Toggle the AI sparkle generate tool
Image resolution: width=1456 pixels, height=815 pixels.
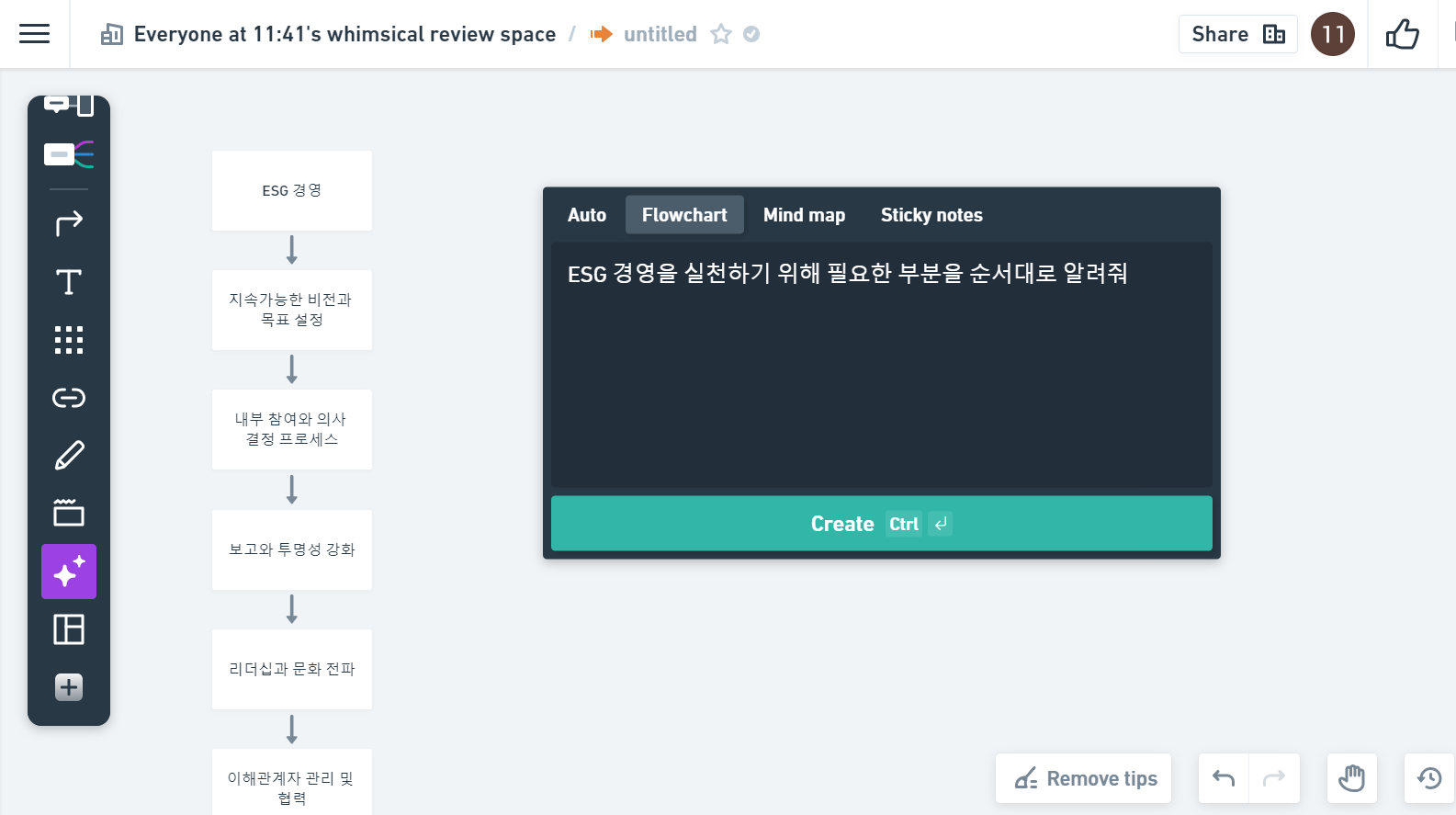[69, 572]
